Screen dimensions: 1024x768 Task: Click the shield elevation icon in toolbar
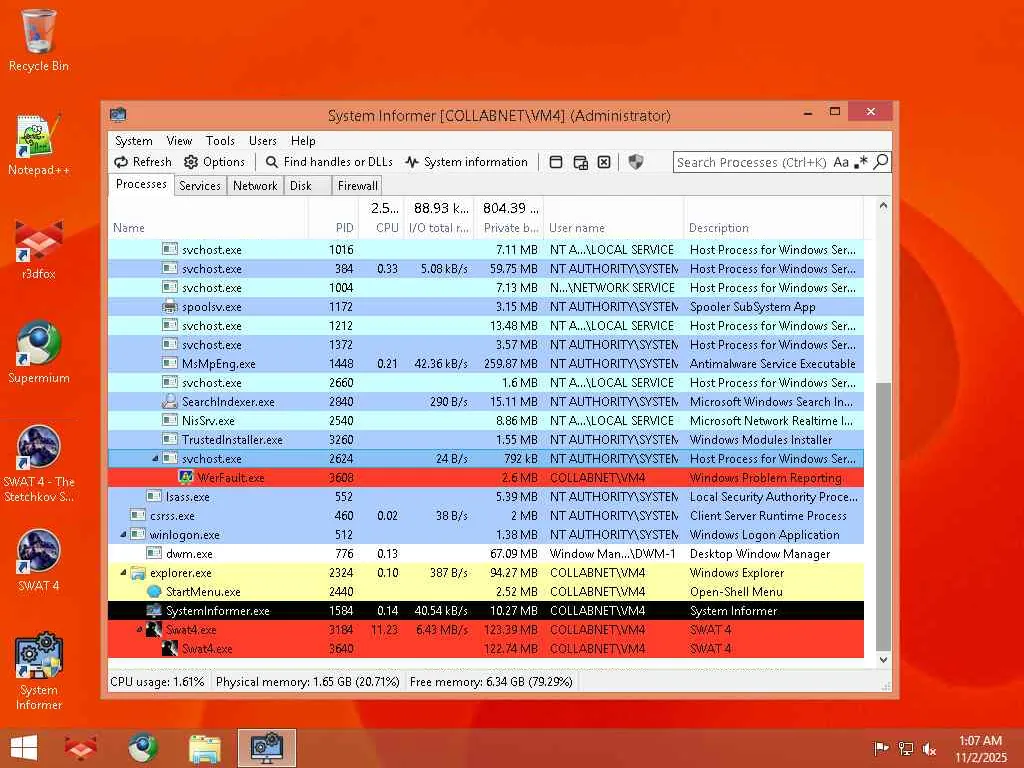(635, 162)
